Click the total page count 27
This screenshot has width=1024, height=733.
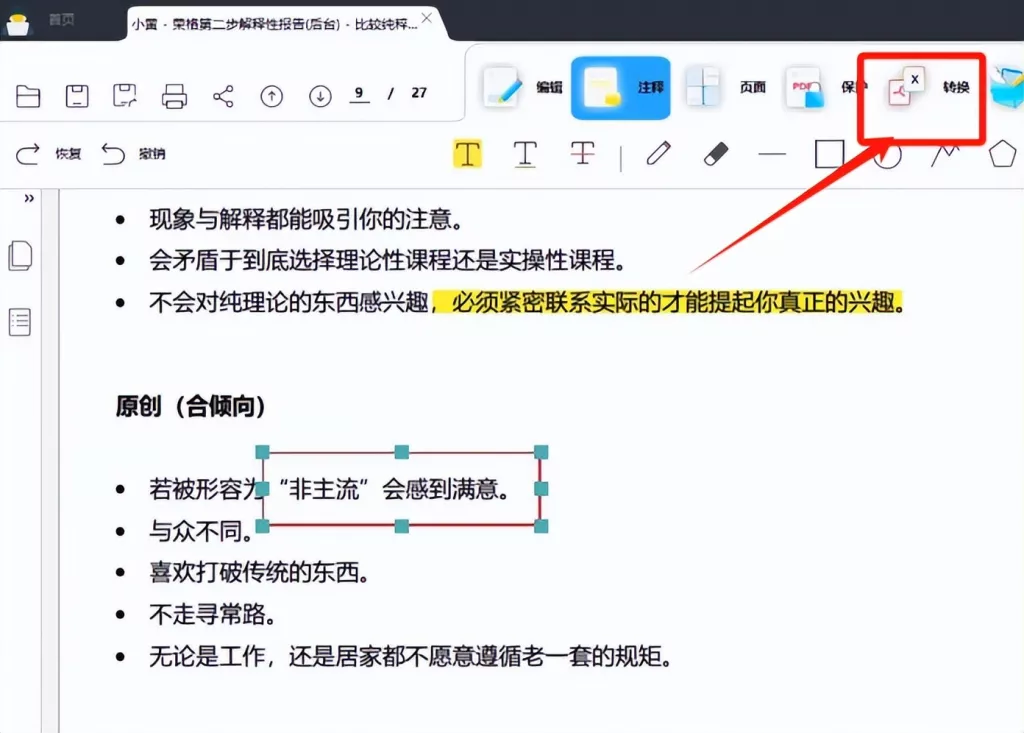[x=419, y=93]
